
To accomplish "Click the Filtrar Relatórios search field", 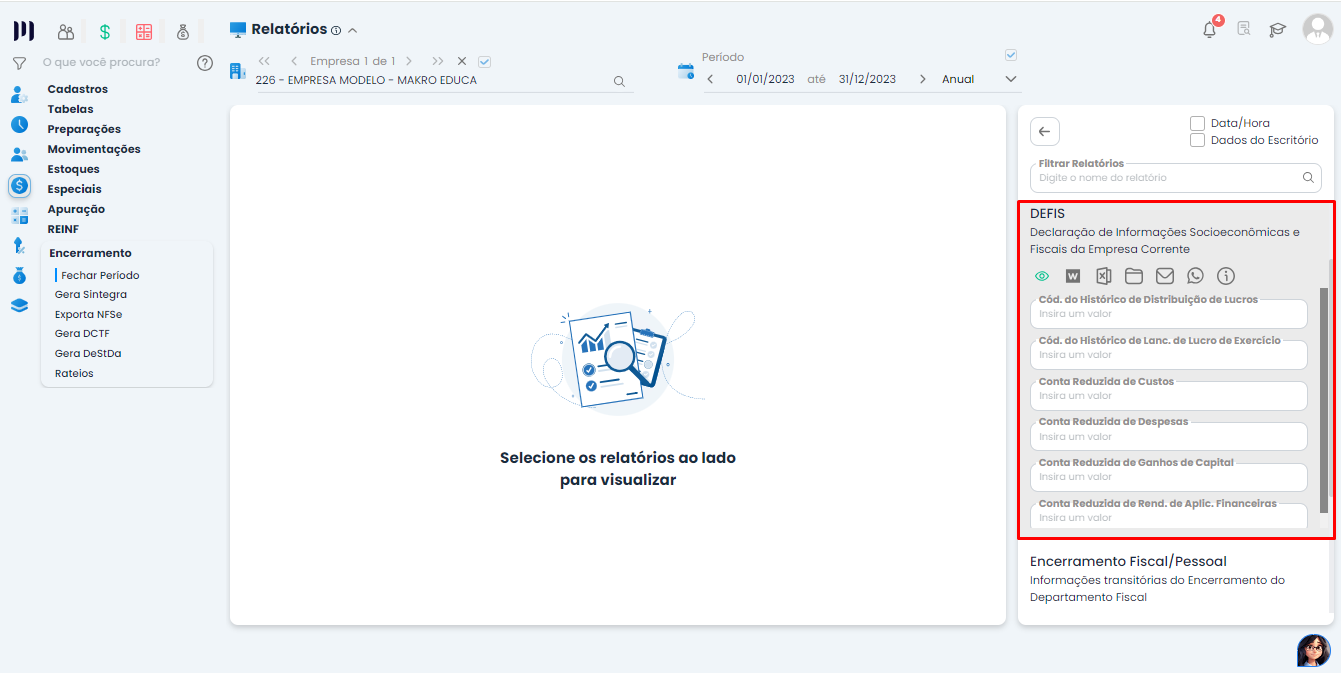I will (x=1168, y=178).
